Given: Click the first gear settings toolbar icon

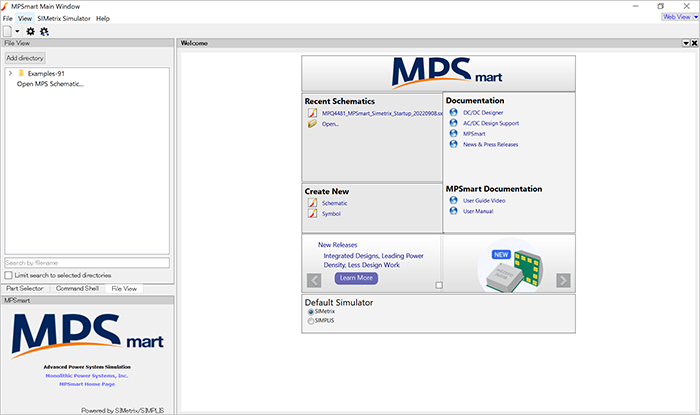Looking at the screenshot, I should point(30,31).
